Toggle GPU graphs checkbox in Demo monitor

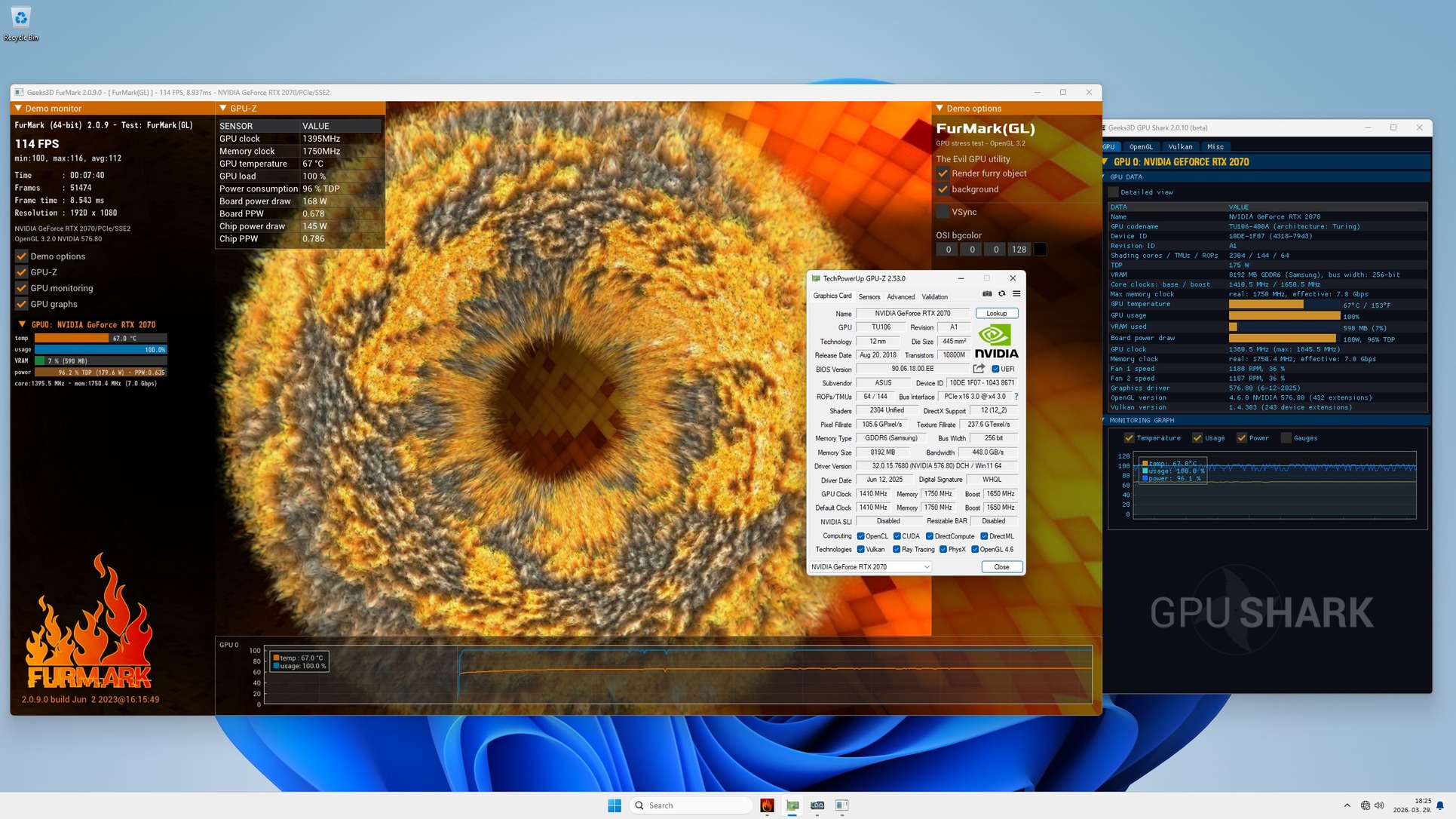pyautogui.click(x=22, y=304)
